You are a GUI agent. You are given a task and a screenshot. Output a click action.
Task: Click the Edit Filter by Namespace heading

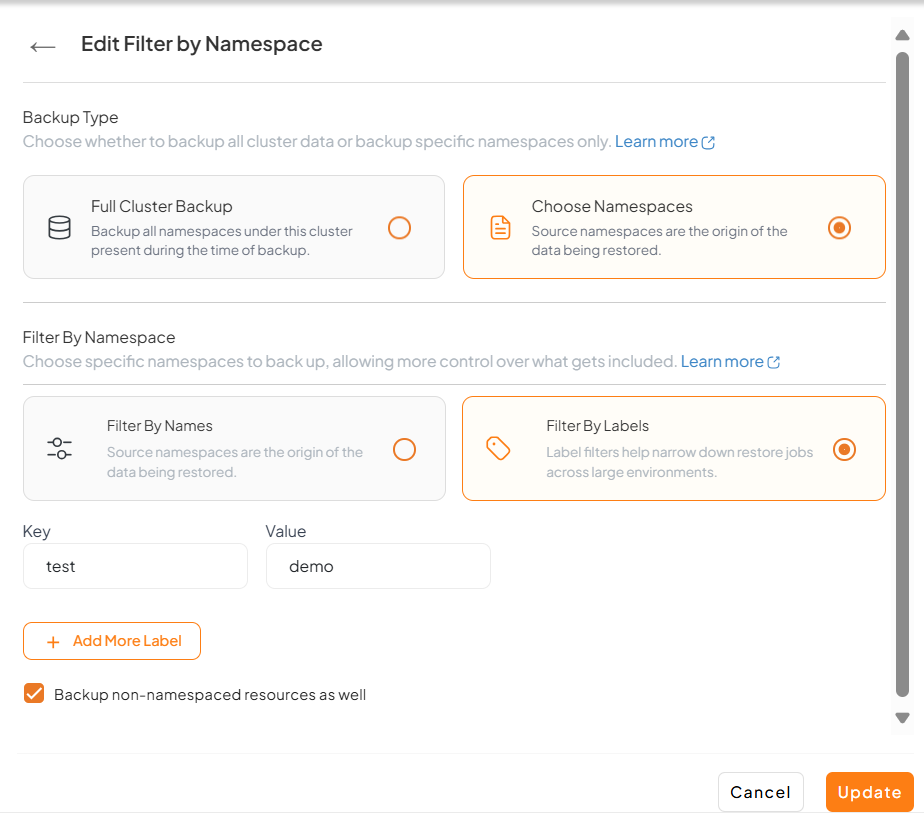coord(202,44)
